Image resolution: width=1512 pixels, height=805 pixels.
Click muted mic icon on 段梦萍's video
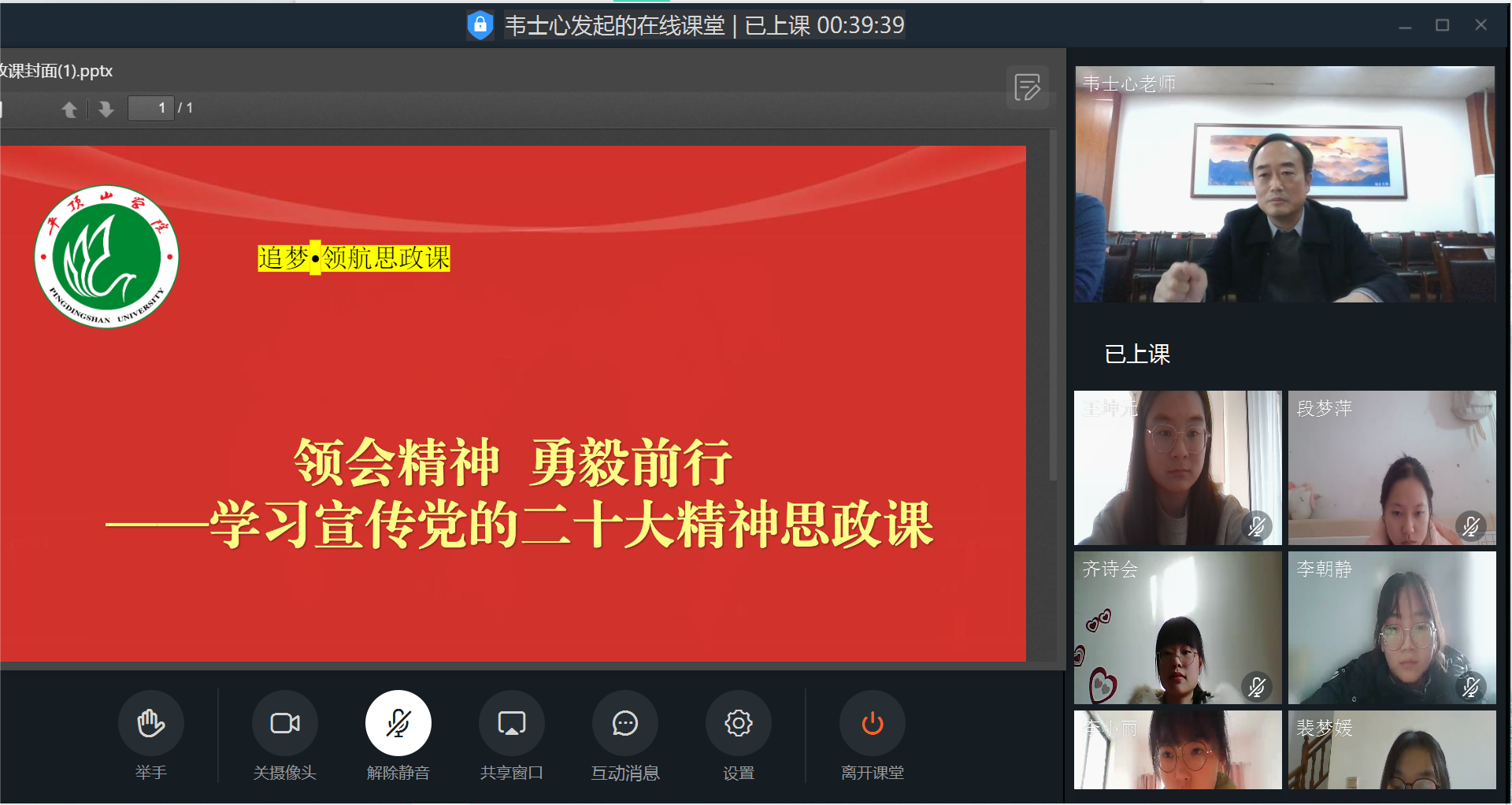(x=1470, y=525)
